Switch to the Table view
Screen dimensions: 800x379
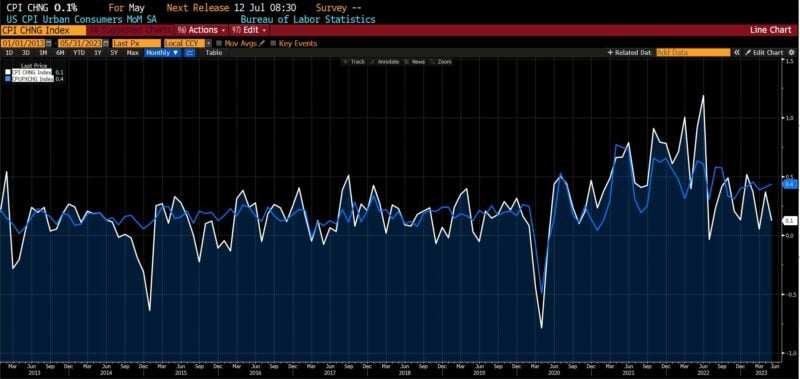[x=214, y=53]
